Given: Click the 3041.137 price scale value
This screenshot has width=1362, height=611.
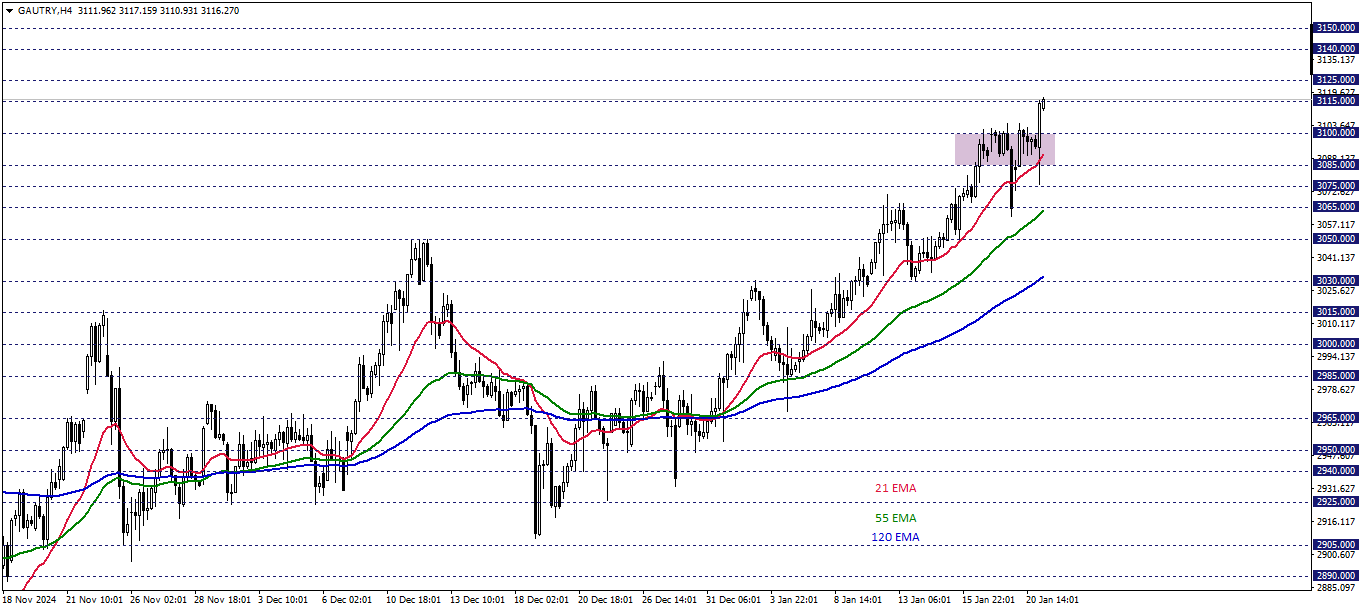Looking at the screenshot, I should pyautogui.click(x=1336, y=257).
